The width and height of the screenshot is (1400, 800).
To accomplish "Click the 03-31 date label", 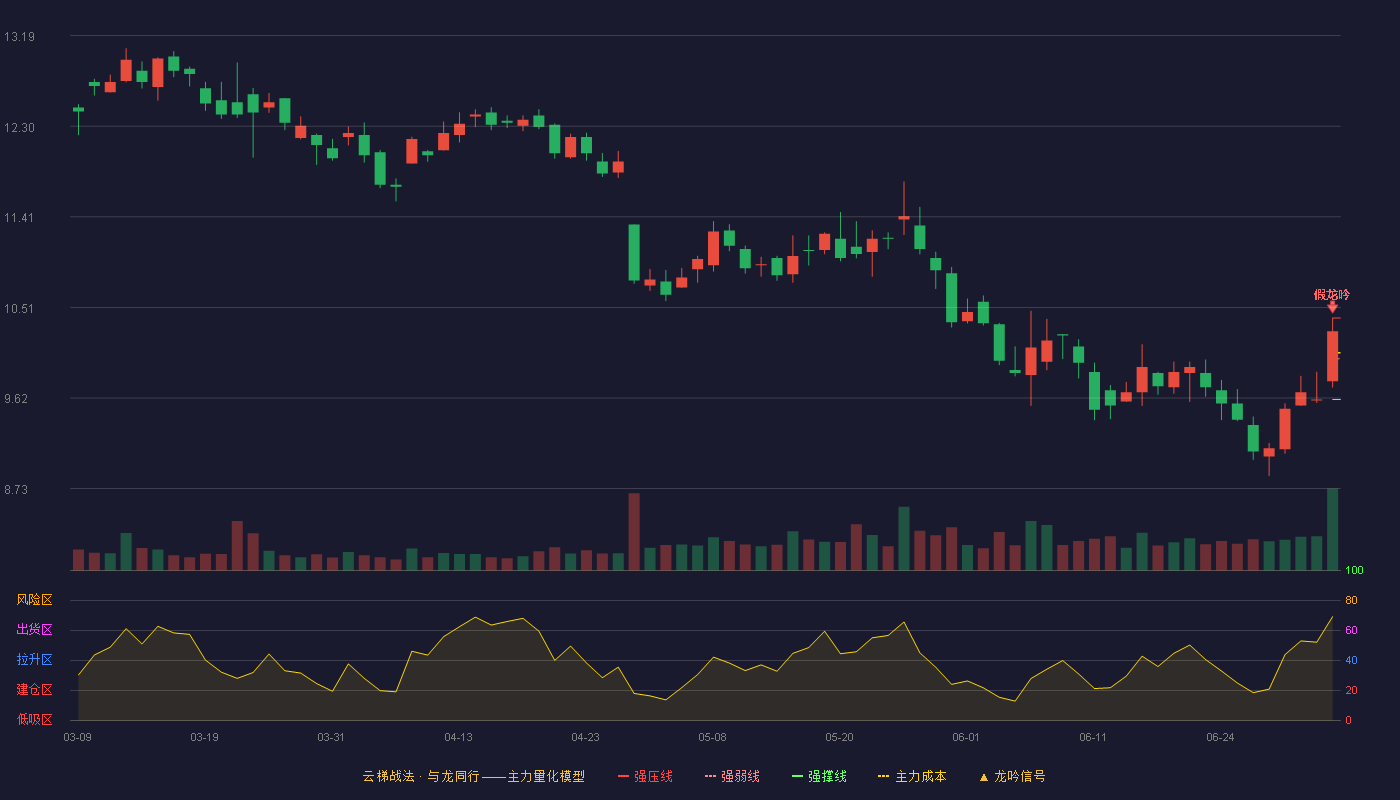I will (x=331, y=737).
